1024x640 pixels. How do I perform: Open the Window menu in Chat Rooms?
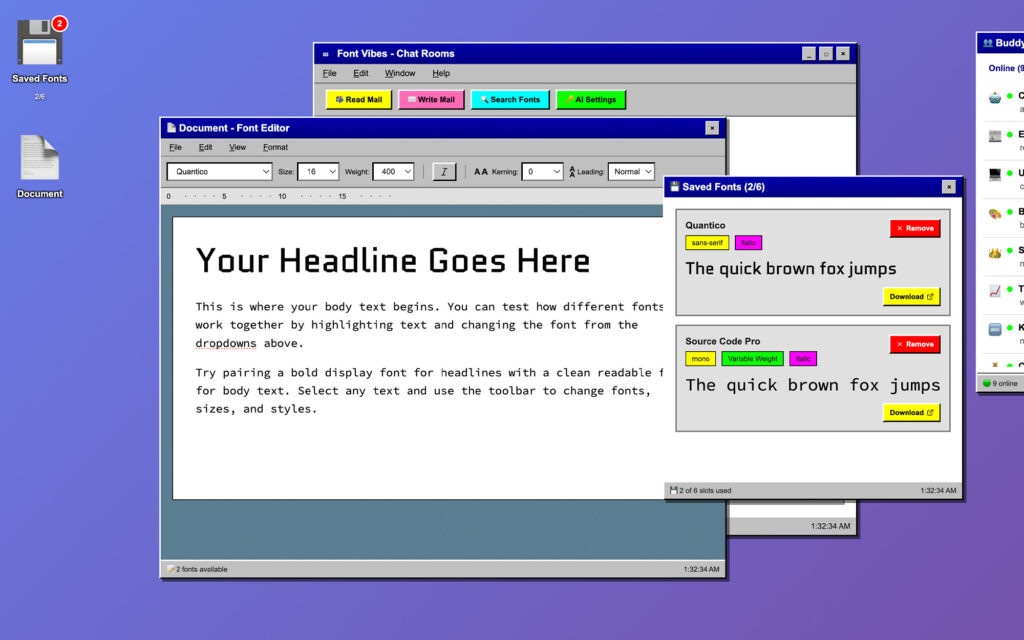(400, 73)
